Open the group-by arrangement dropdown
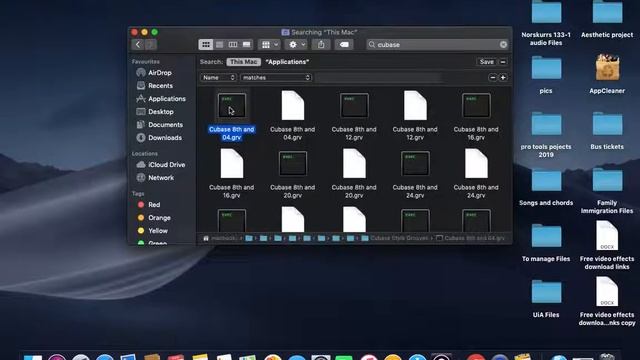 pos(269,44)
